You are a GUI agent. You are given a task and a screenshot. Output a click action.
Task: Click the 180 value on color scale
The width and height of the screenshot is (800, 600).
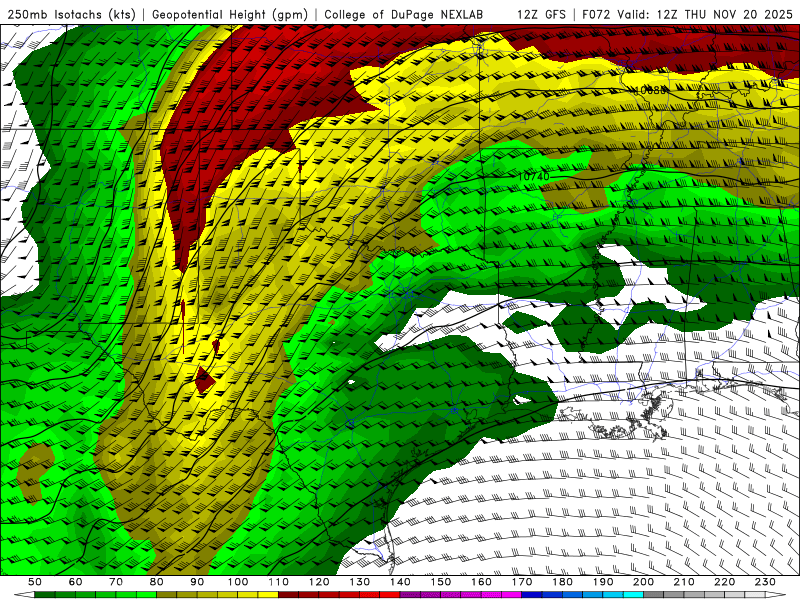point(562,582)
